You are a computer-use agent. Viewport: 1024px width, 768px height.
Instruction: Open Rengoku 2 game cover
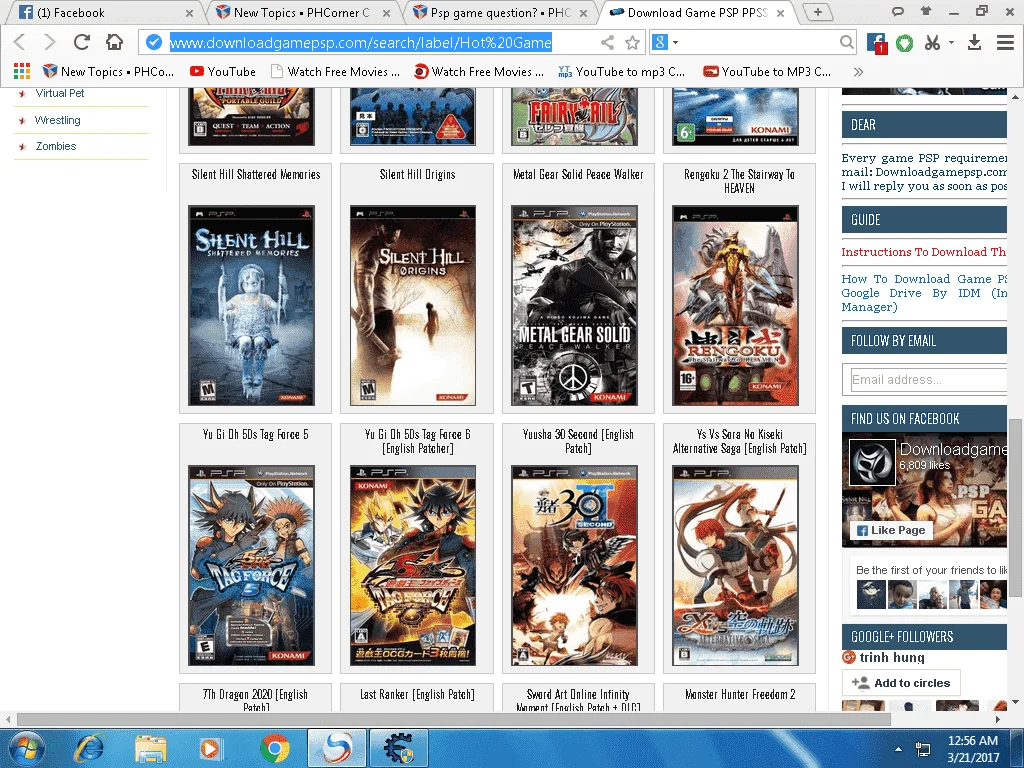click(735, 306)
